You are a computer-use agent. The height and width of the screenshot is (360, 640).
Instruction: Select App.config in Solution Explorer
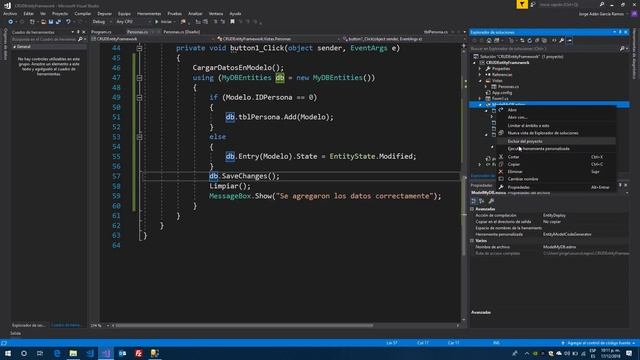(502, 93)
